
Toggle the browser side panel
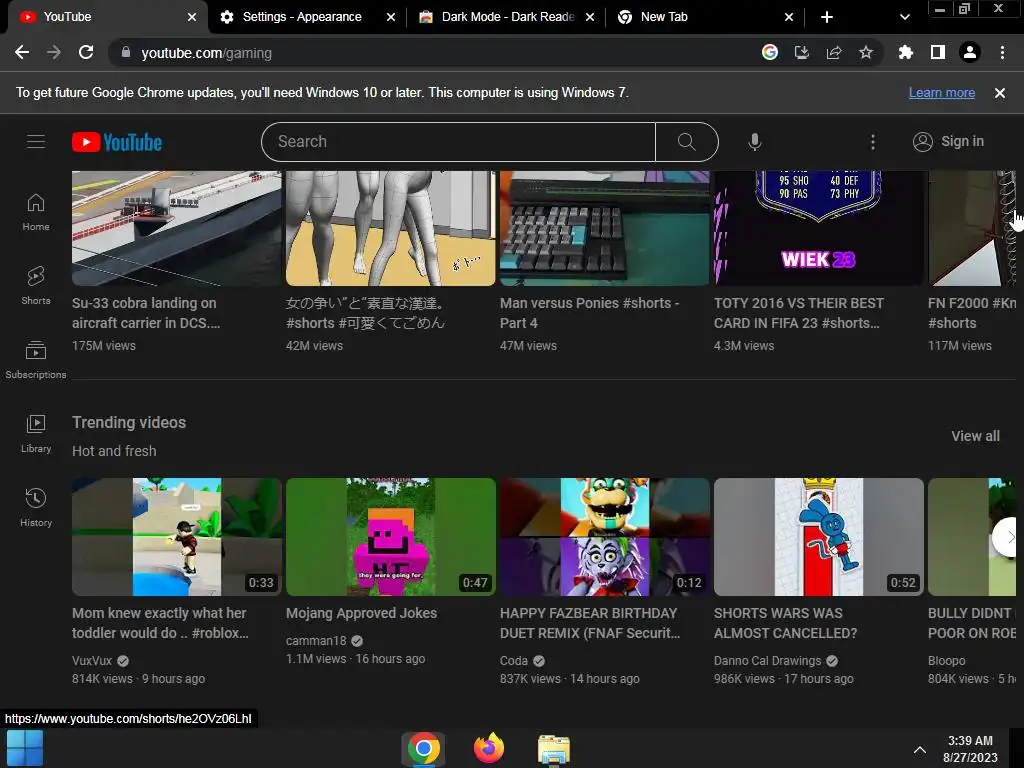pos(938,52)
